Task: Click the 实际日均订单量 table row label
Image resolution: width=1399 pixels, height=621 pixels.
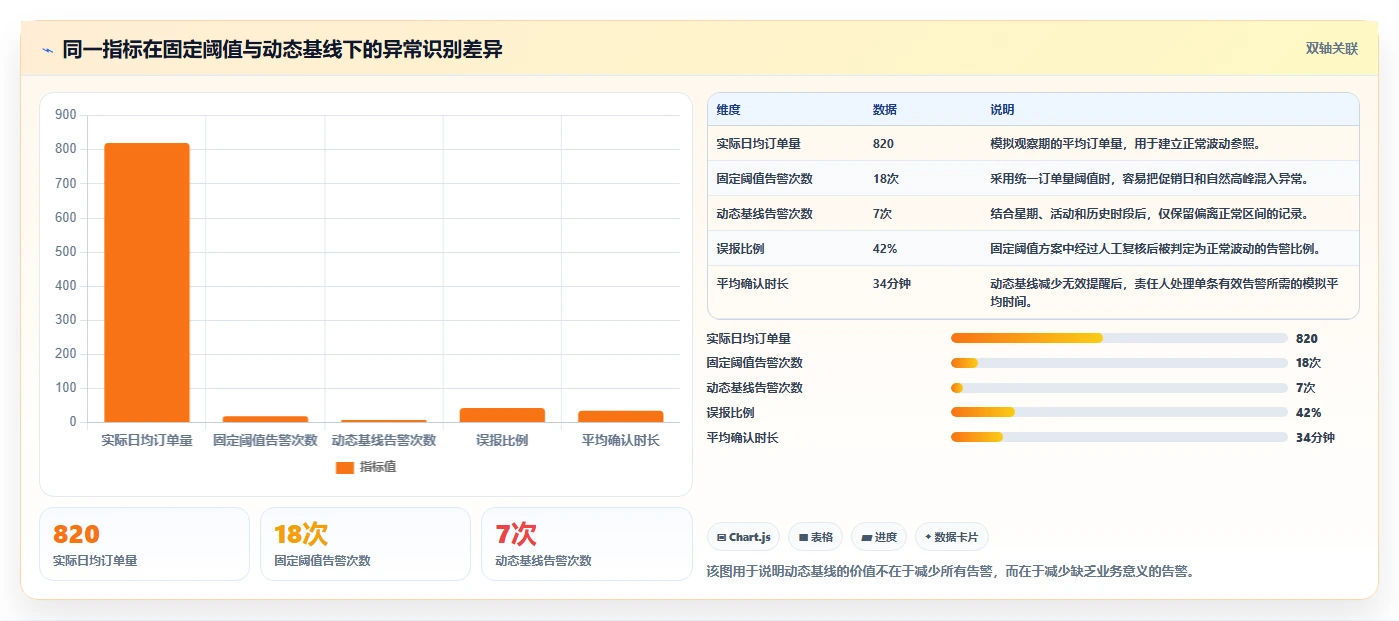Action: coord(759,144)
